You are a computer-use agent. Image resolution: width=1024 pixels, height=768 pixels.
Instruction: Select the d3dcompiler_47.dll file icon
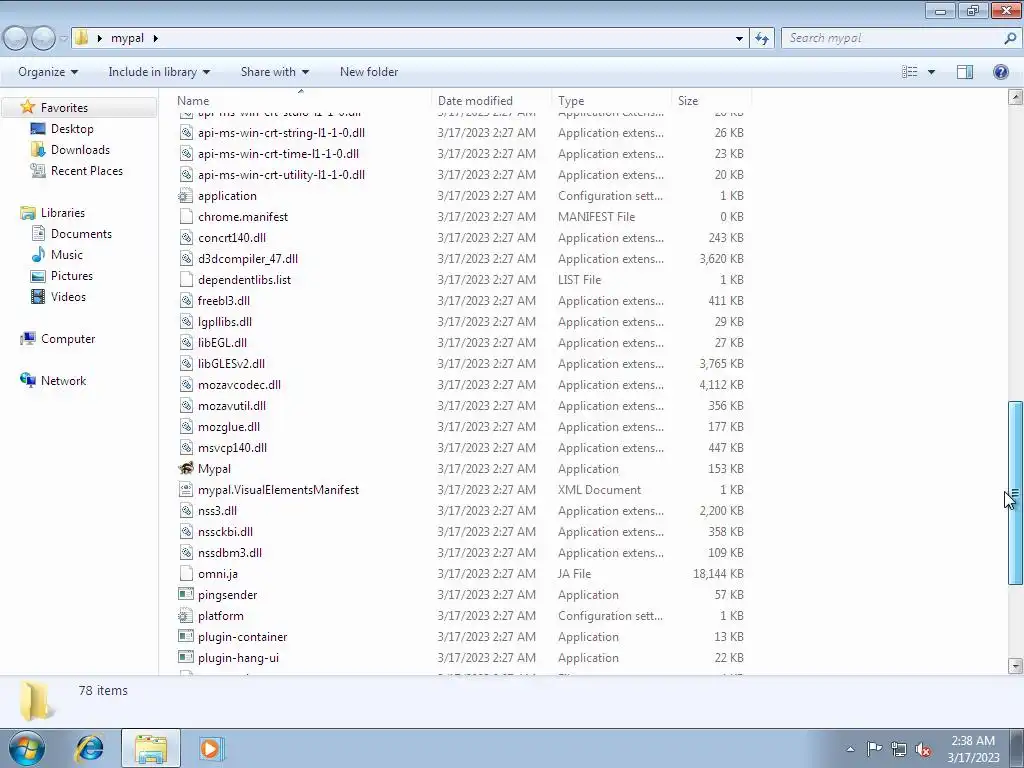(x=186, y=259)
